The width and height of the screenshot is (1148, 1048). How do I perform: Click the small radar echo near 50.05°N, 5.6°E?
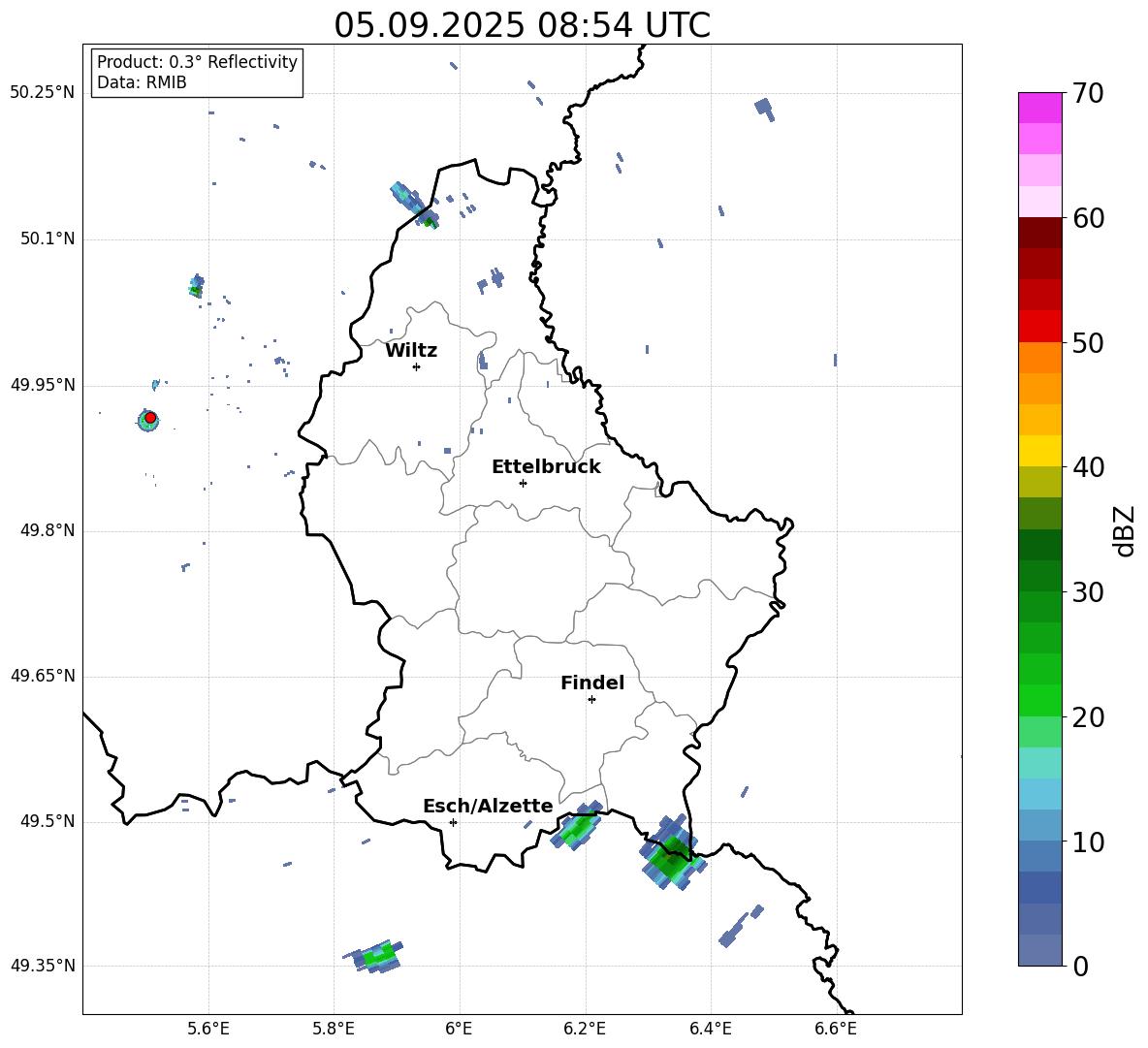pos(196,286)
